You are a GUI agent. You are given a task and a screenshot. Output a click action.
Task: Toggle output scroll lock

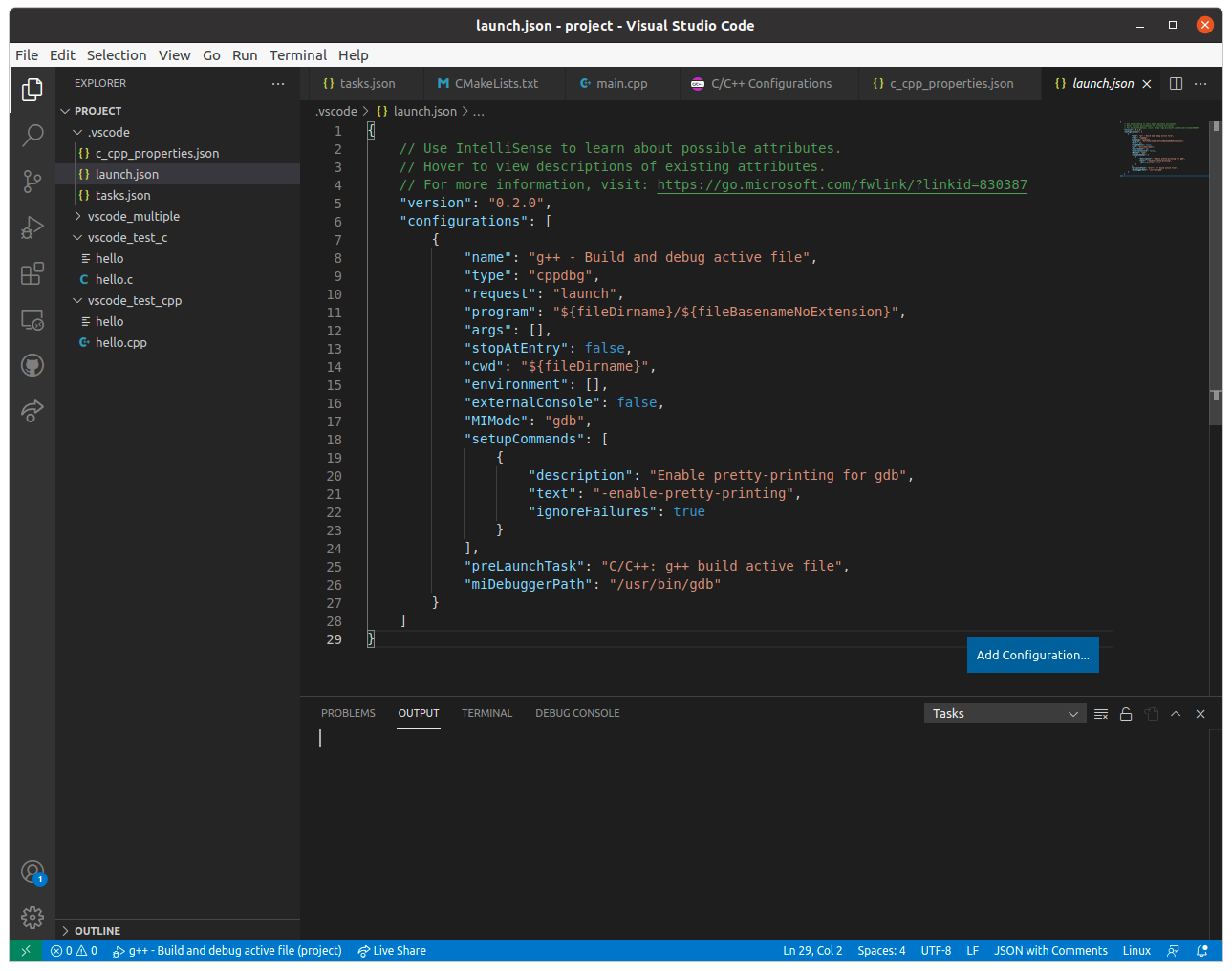pos(1126,714)
